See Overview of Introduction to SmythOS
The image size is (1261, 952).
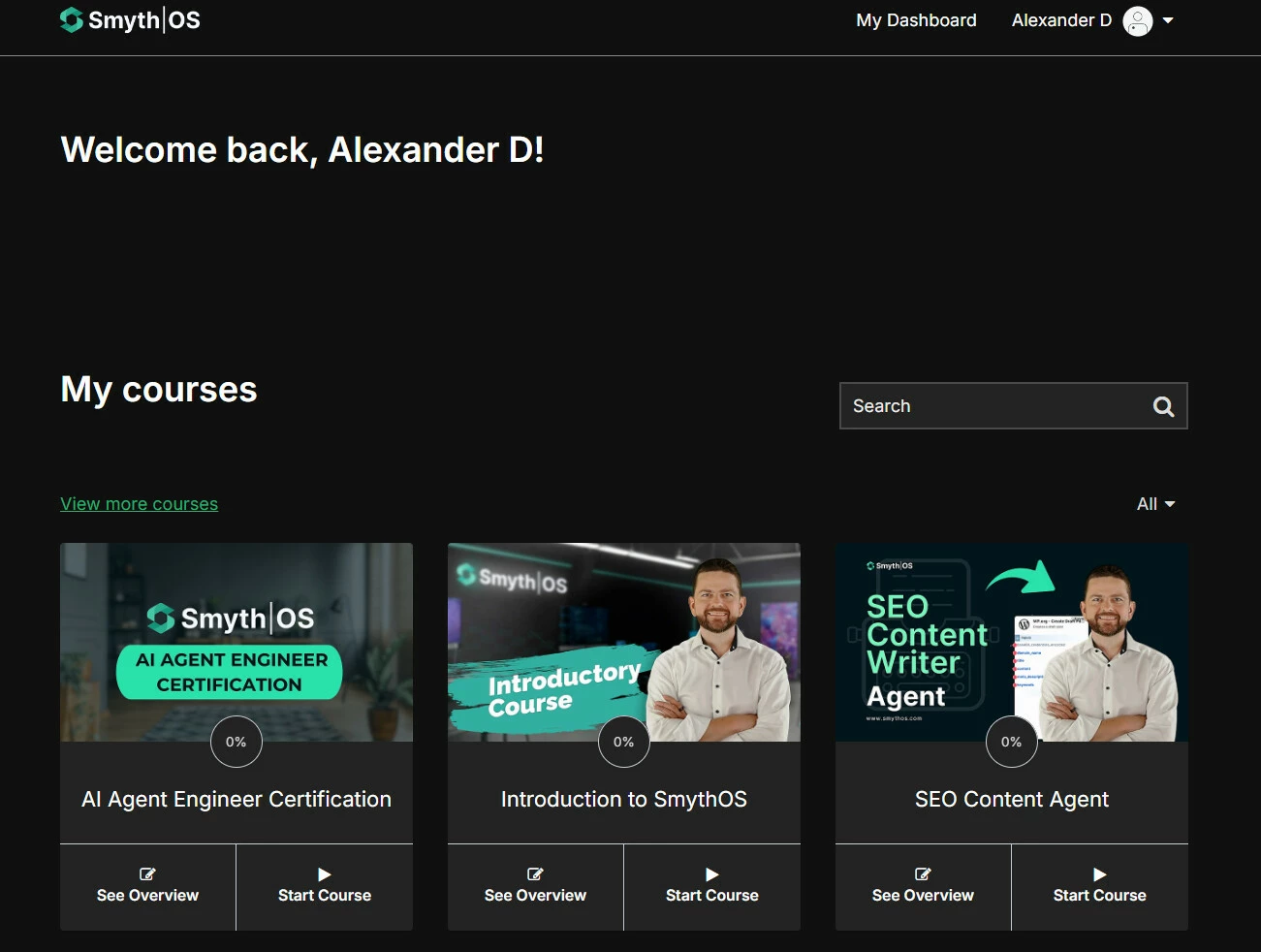click(x=536, y=887)
